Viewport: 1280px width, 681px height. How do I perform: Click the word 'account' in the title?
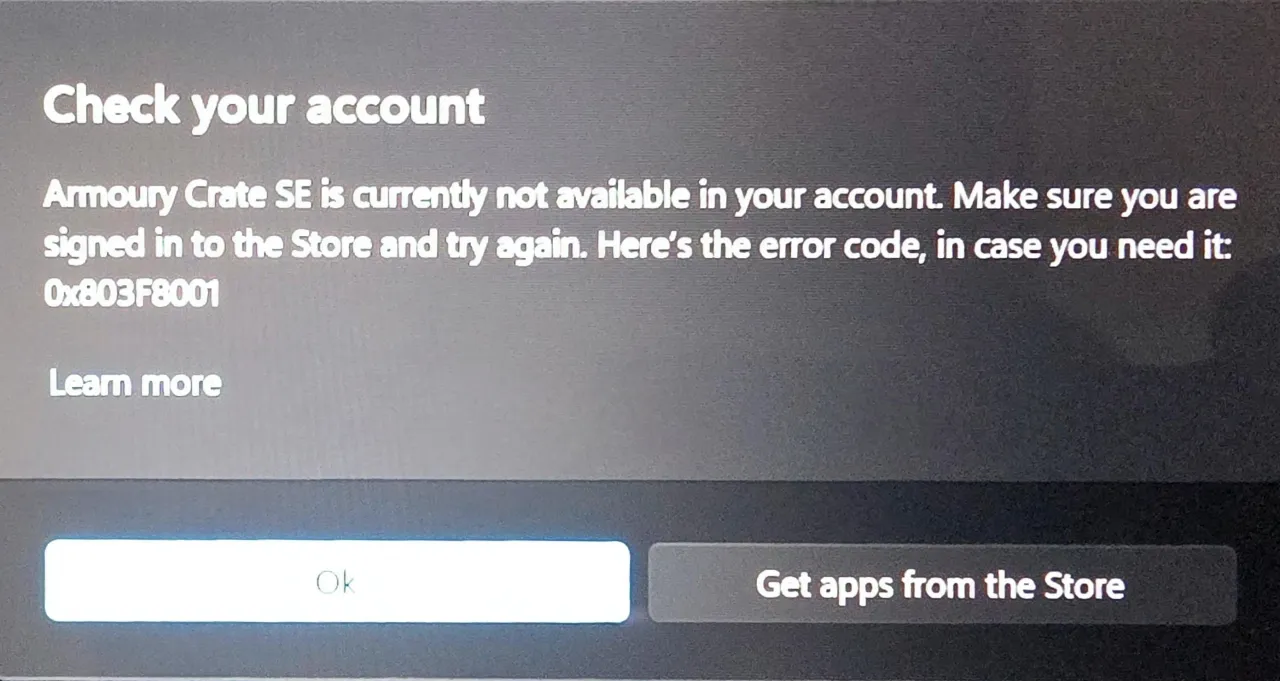(x=395, y=108)
